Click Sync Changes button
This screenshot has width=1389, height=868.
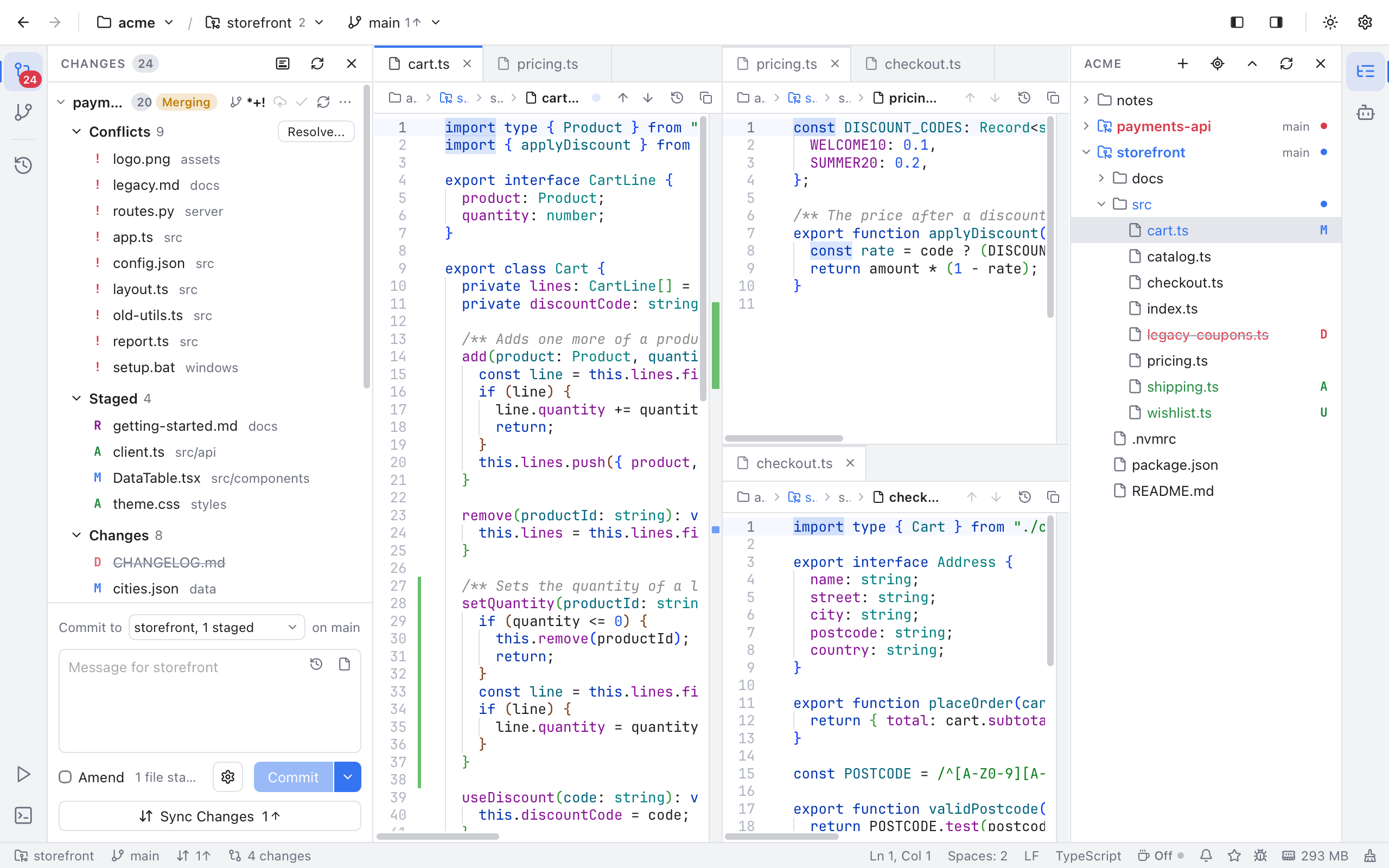(x=210, y=816)
